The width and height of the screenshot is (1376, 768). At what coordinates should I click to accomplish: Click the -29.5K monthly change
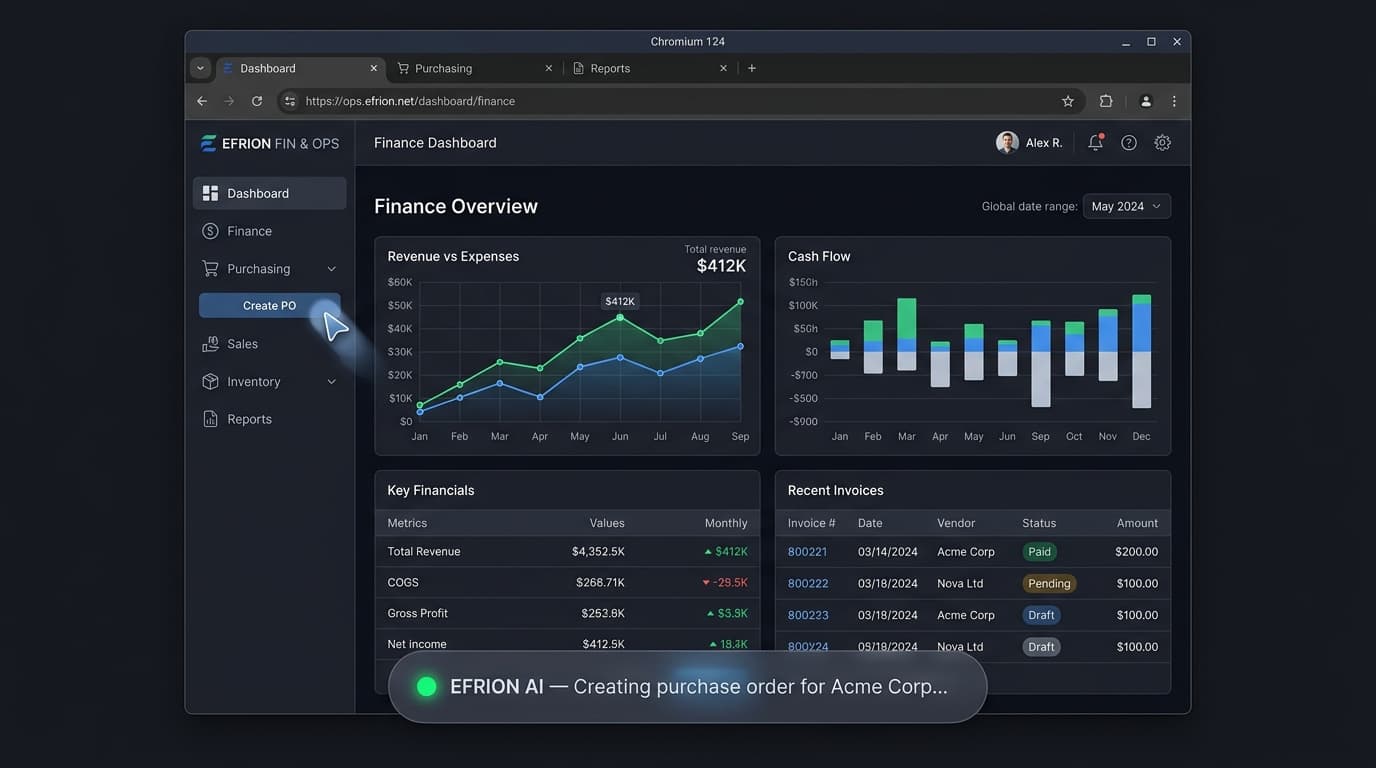[x=725, y=583]
